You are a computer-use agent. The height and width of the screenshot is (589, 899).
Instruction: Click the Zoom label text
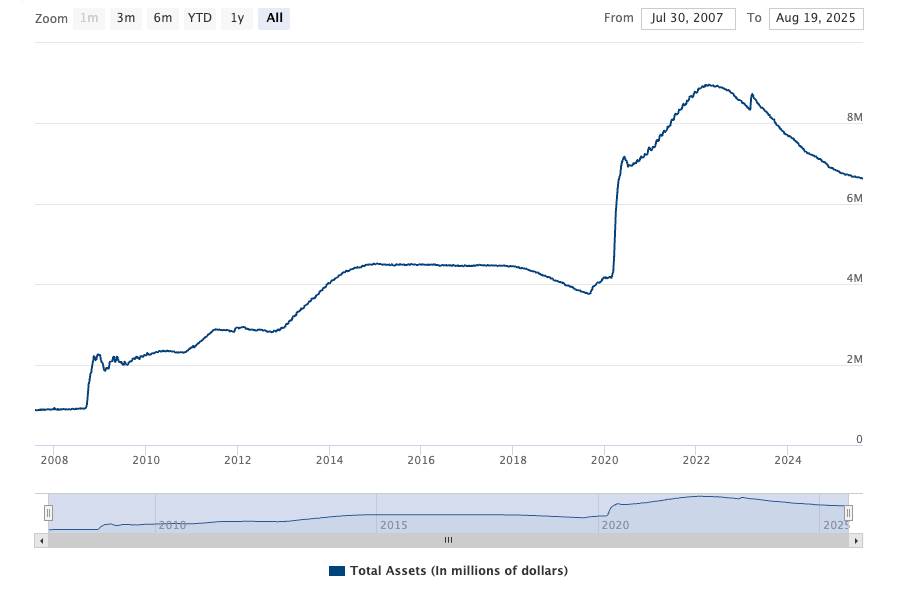coord(51,19)
